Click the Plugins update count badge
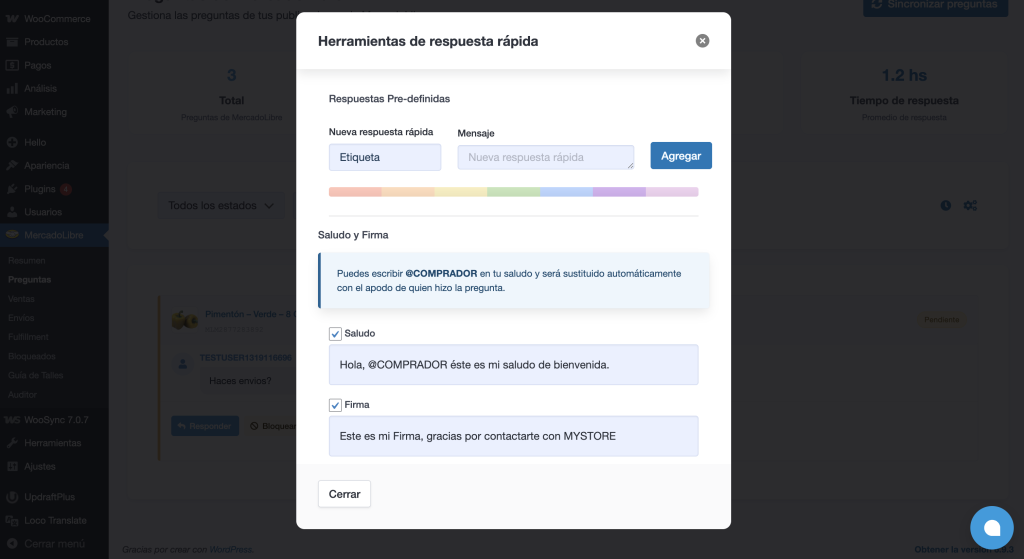Viewport: 1024px width, 559px height. [x=65, y=189]
